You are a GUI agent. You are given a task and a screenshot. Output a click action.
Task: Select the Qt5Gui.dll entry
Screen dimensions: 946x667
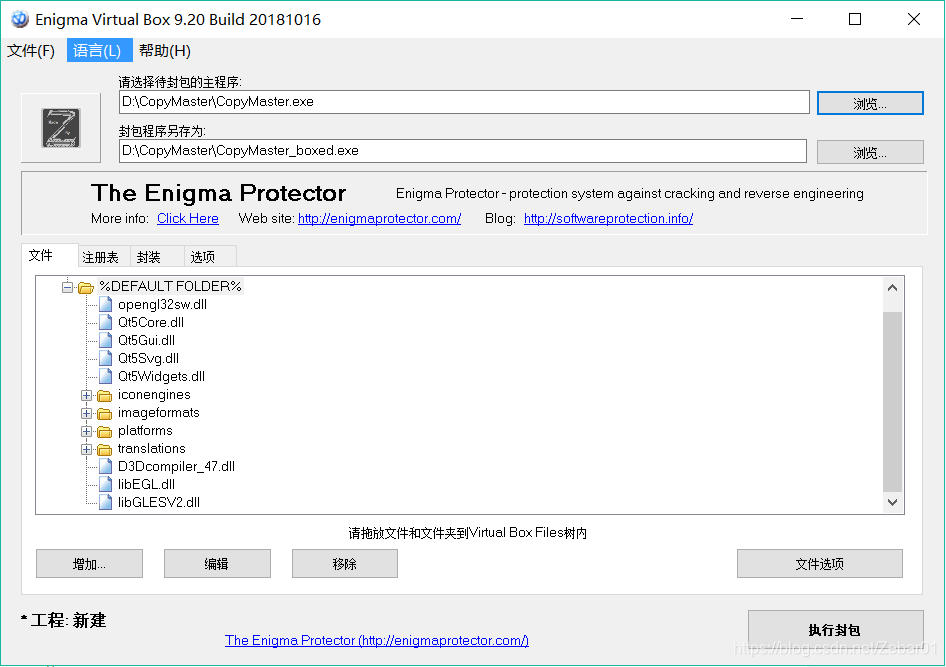click(x=147, y=341)
